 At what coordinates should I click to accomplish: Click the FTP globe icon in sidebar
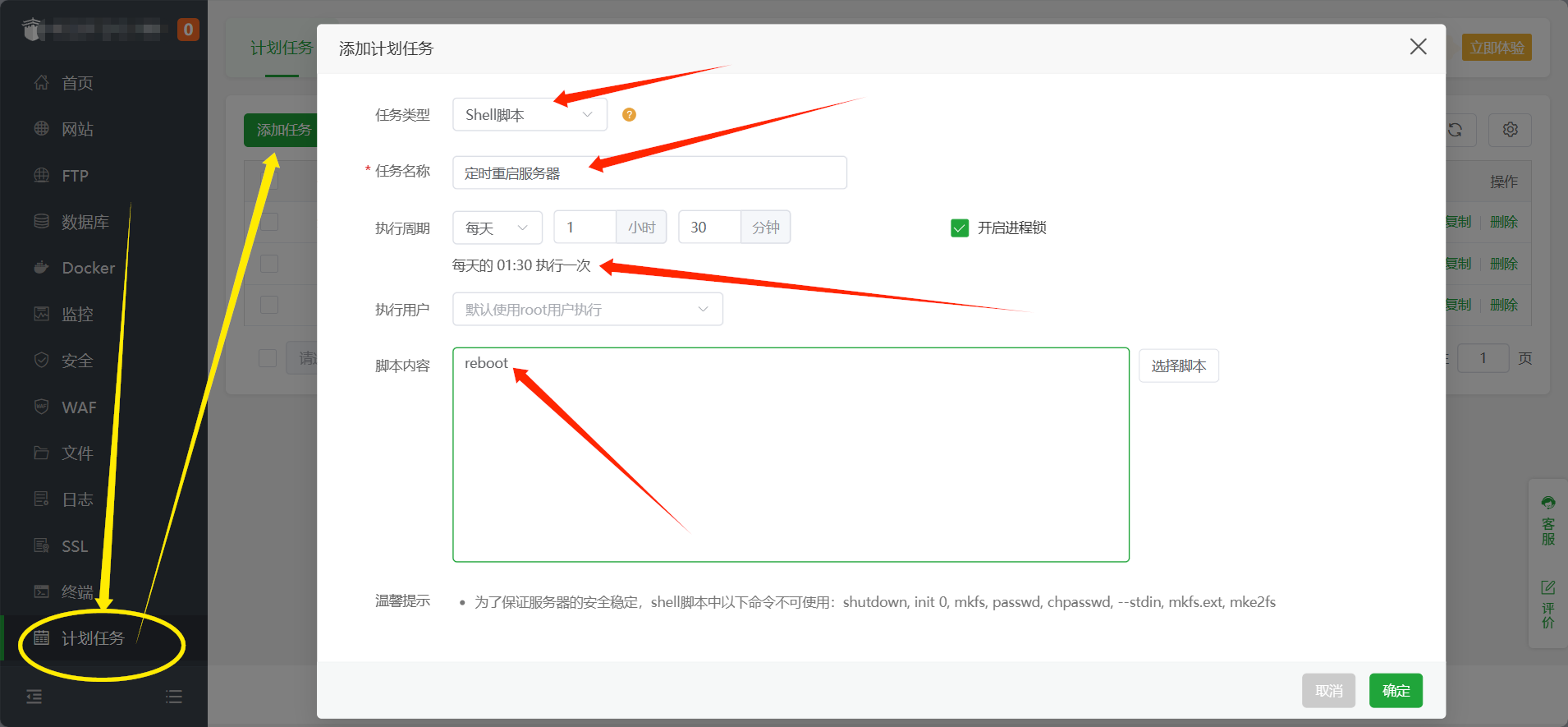coord(41,175)
